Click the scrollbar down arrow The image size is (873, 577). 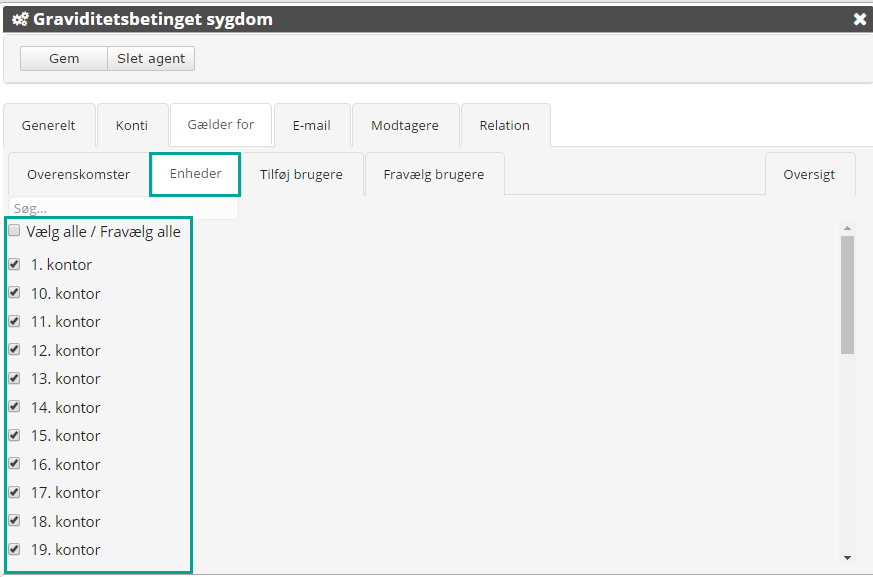[847, 557]
